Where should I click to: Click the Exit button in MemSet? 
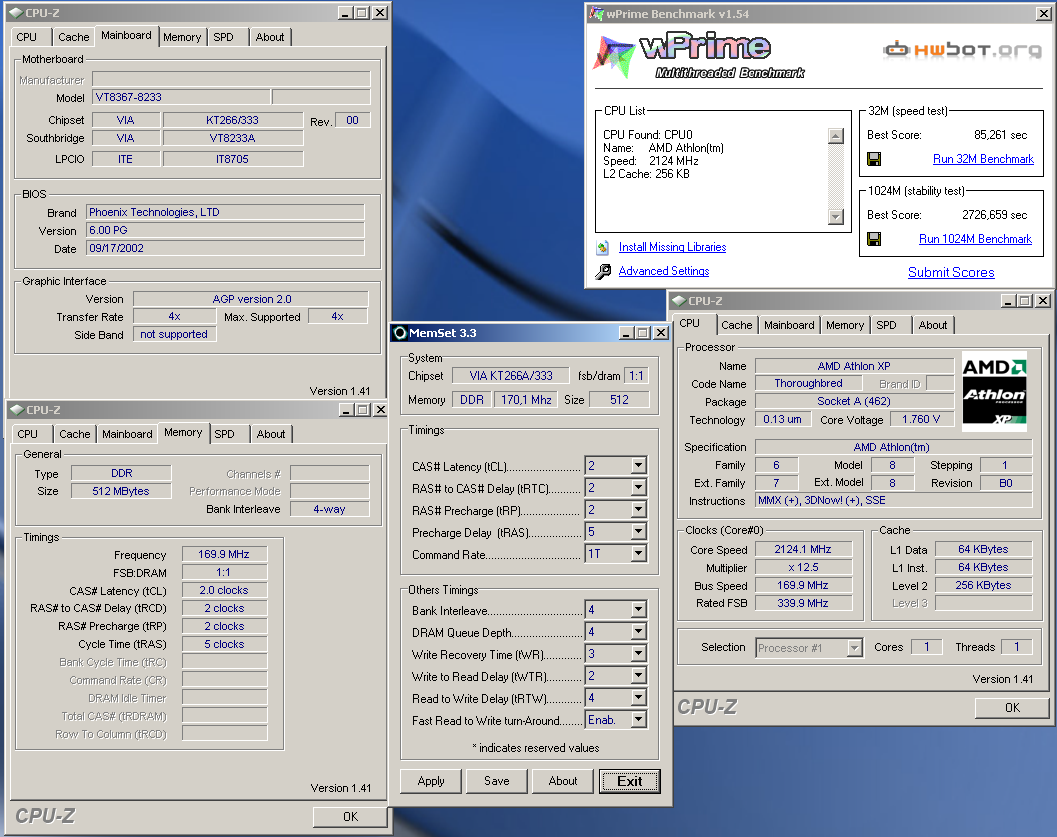click(x=630, y=781)
